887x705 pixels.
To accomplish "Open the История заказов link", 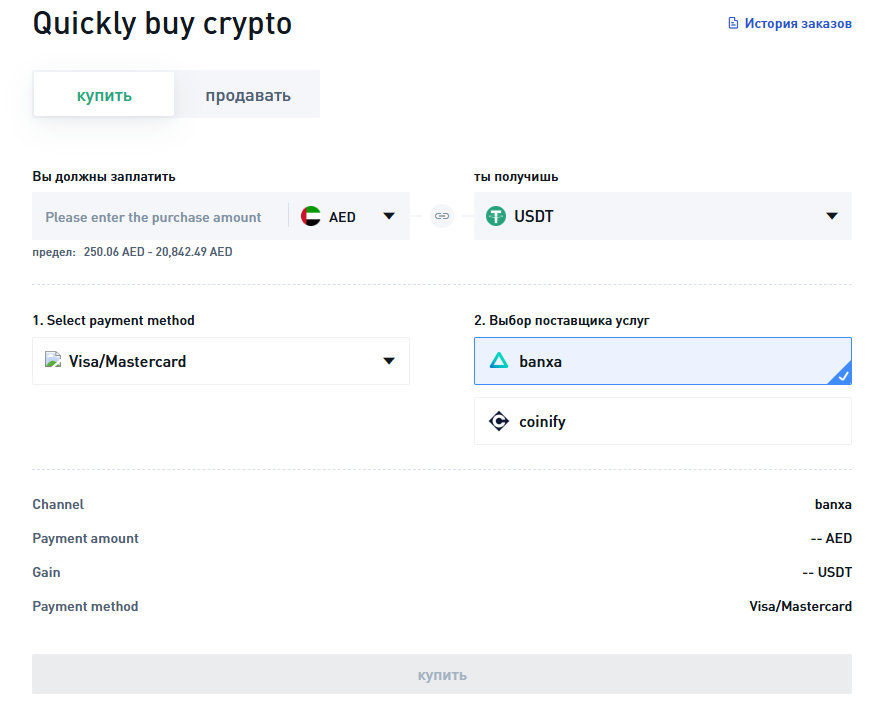I will coord(798,23).
